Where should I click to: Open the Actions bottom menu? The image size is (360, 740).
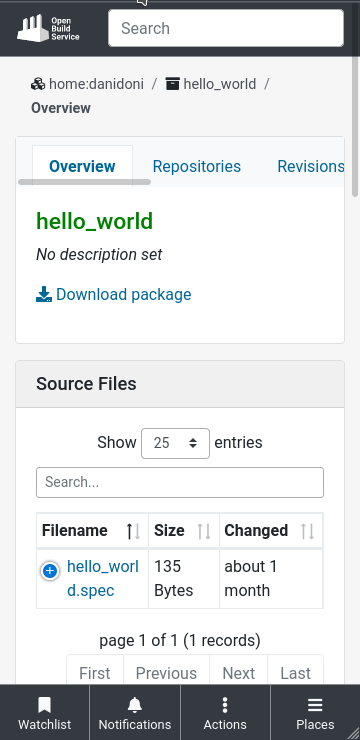(x=225, y=713)
